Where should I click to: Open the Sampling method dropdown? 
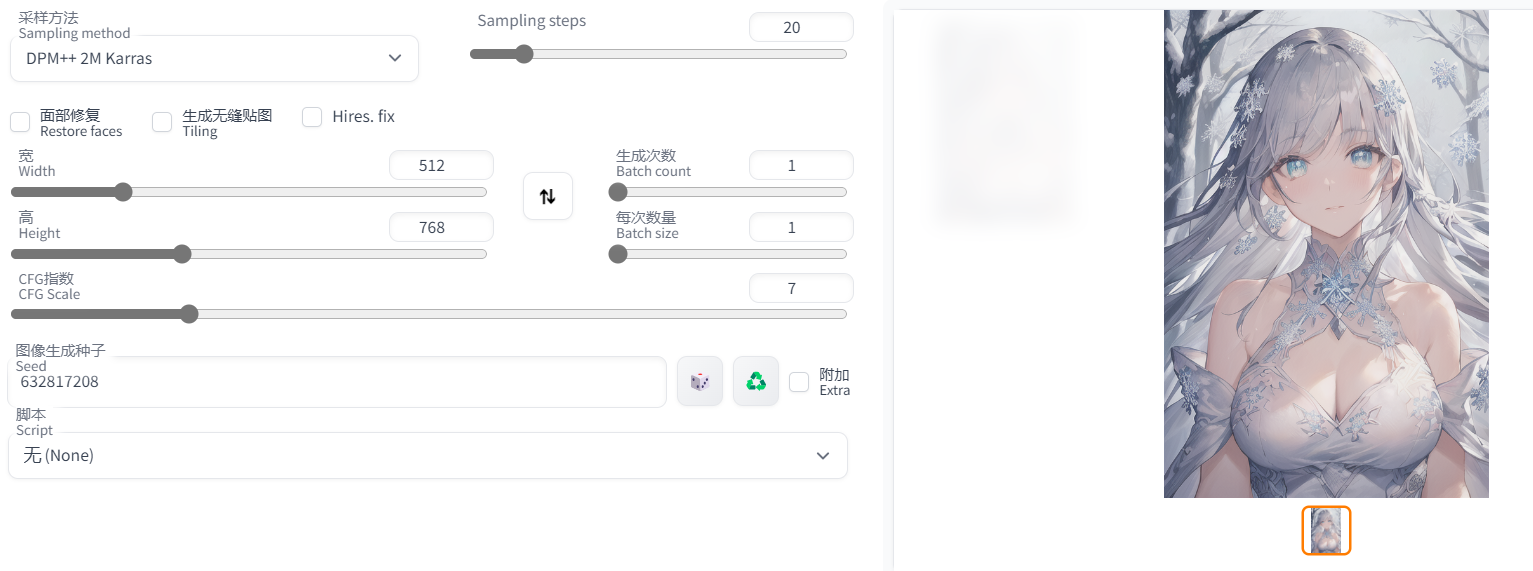click(x=214, y=58)
